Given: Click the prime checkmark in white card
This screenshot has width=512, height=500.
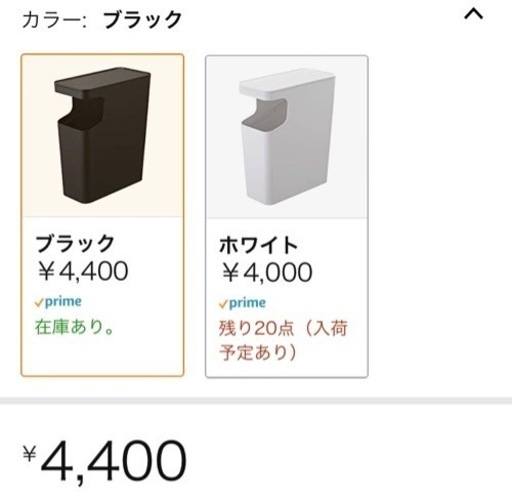Looking at the screenshot, I should click(x=223, y=304).
